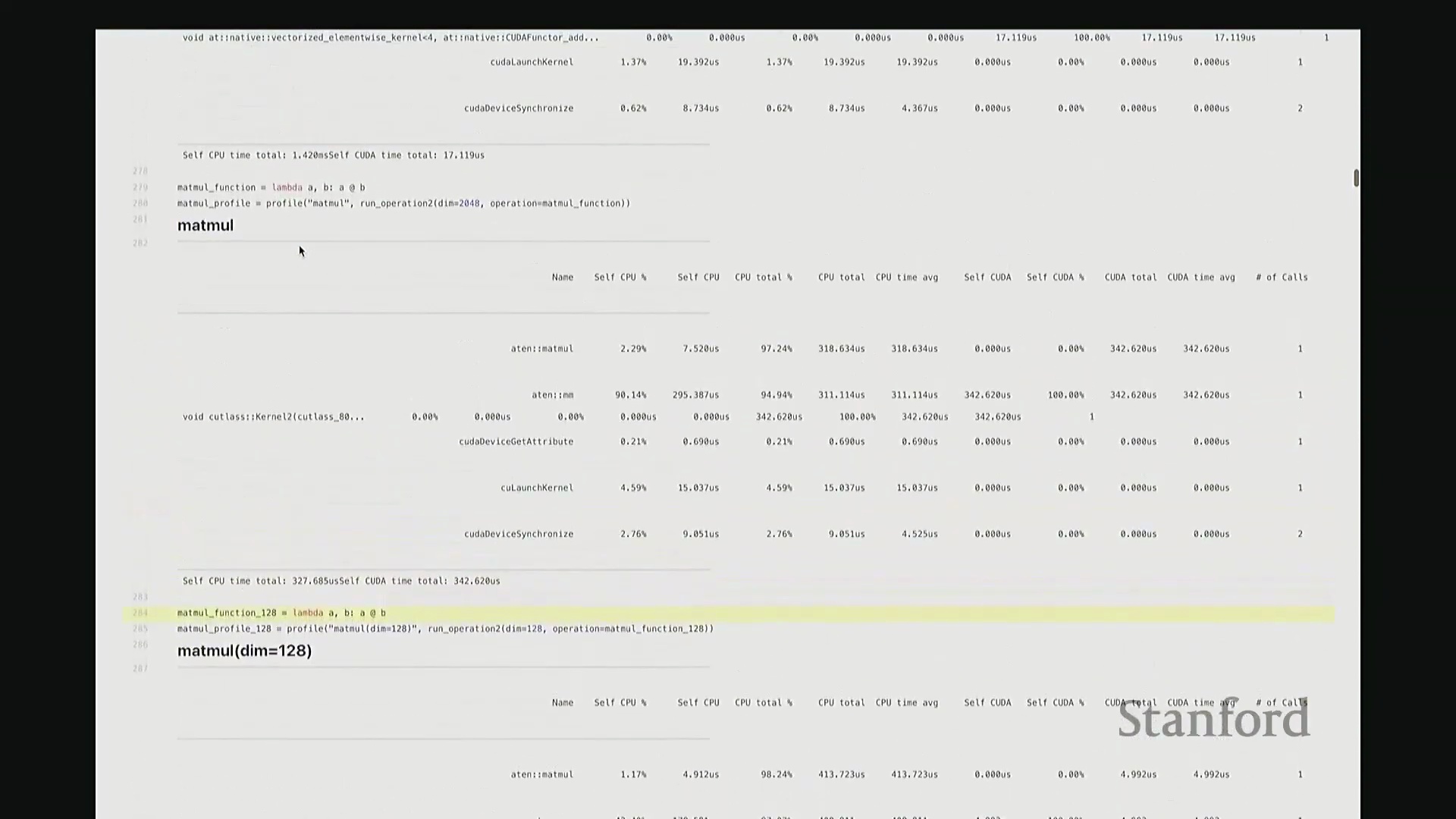Select the cudaDeviceGetAttribute row name
Image resolution: width=1456 pixels, height=819 pixels.
[516, 441]
